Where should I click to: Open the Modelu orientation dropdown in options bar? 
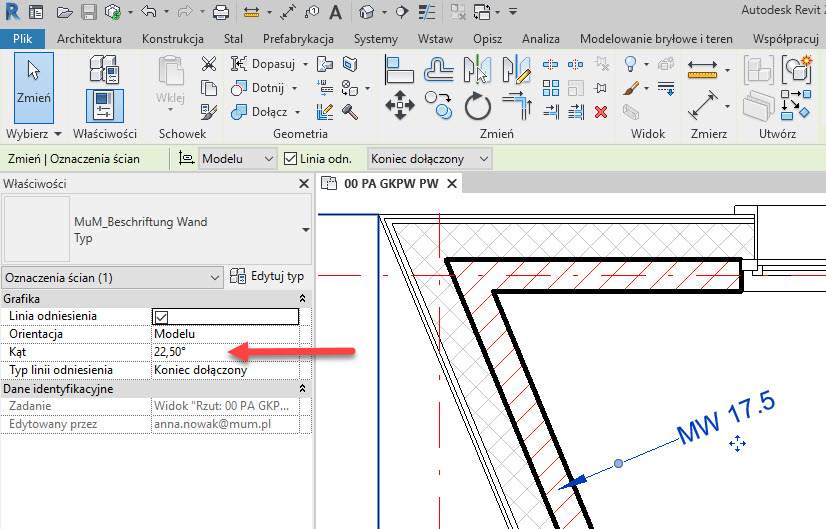click(237, 159)
